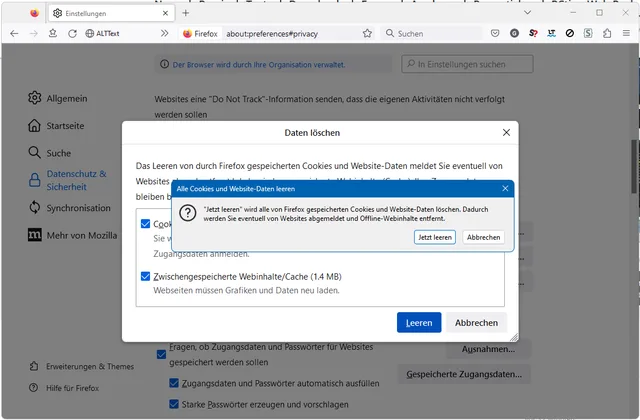Viewport: 640px width, 420px height.
Task: Click the Datenschutz padlock icon
Action: 35,180
